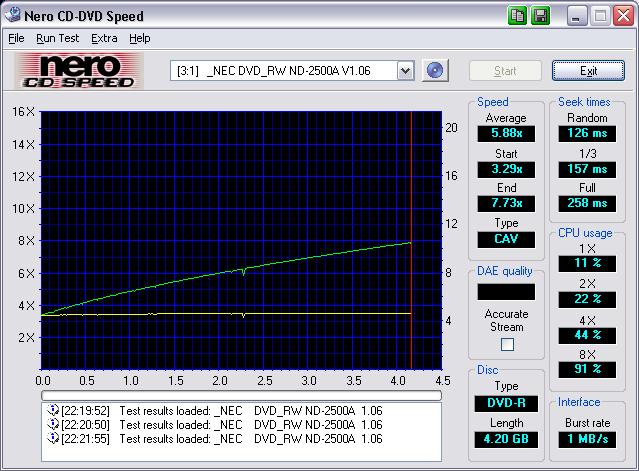639x471 pixels.
Task: Click the 2X CPU usage value 22 %
Action: point(587,299)
